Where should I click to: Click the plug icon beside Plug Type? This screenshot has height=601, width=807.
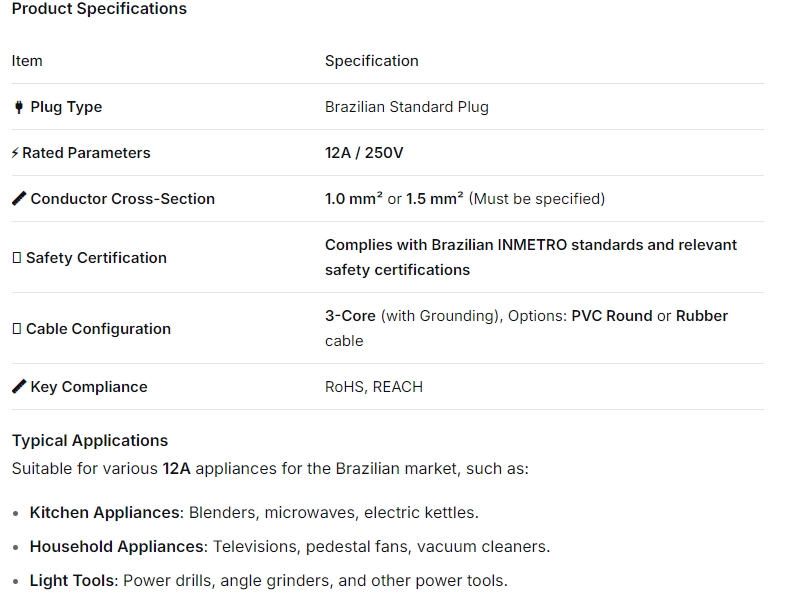tap(18, 107)
